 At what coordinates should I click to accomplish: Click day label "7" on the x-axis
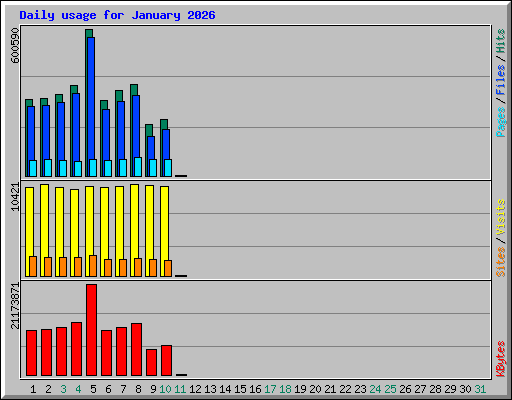(123, 389)
